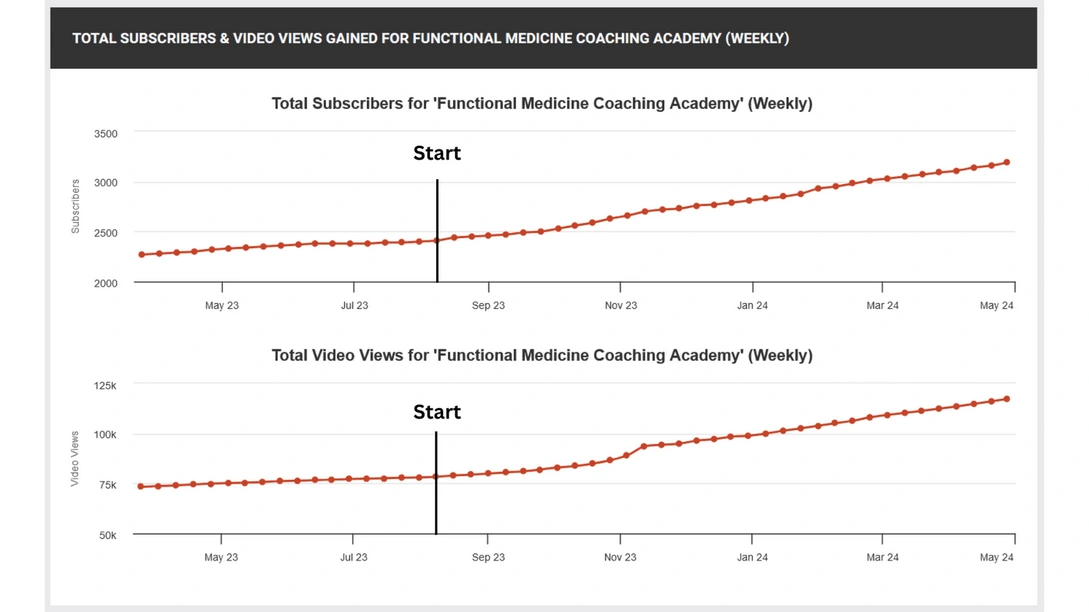The image size is (1089, 612).
Task: Click the 50k label on the Video Views y-axis
Action: coord(107,535)
